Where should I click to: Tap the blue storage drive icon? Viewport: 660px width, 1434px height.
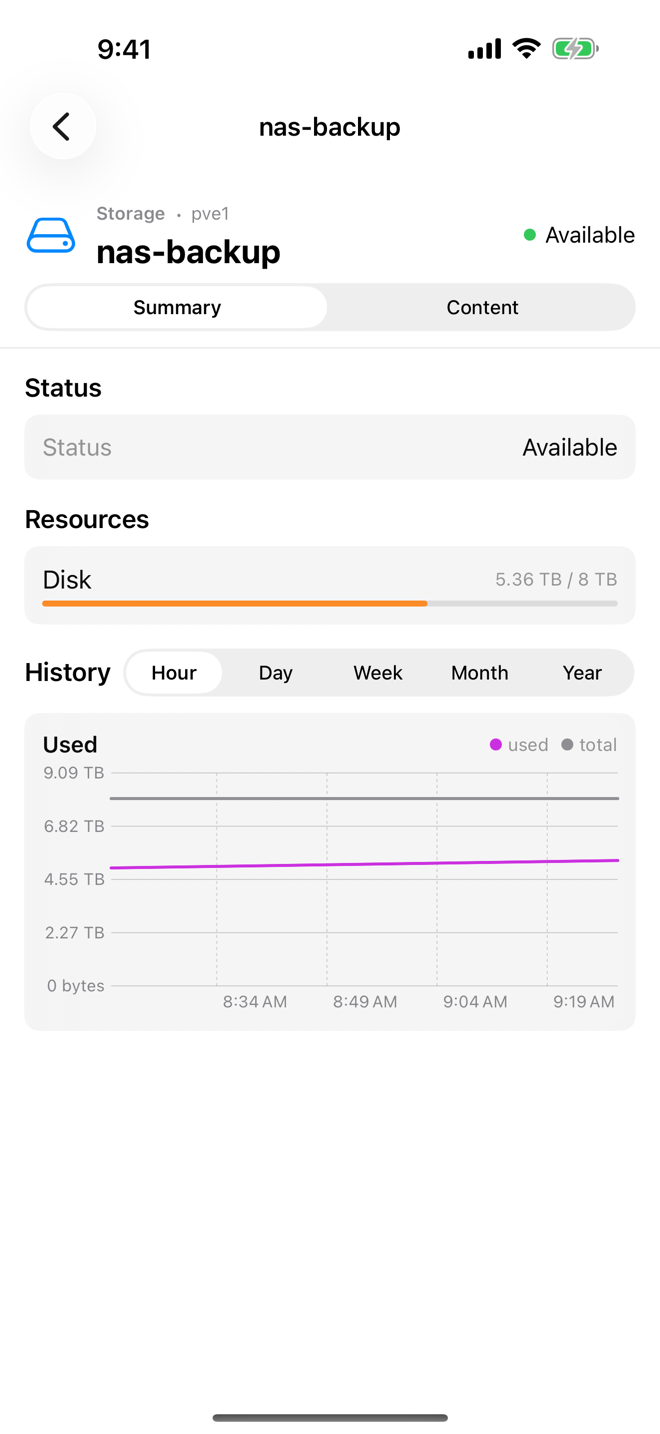click(x=51, y=236)
